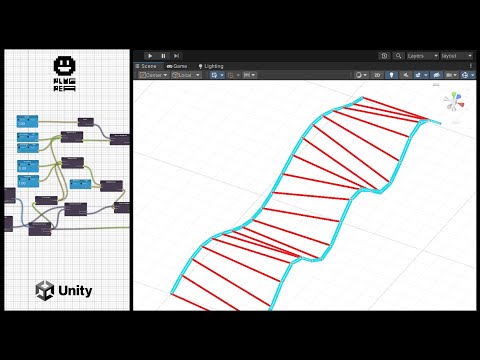This screenshot has height=360, width=480.
Task: Click the red X-axis cone on orientation gizmo
Action: (460, 105)
